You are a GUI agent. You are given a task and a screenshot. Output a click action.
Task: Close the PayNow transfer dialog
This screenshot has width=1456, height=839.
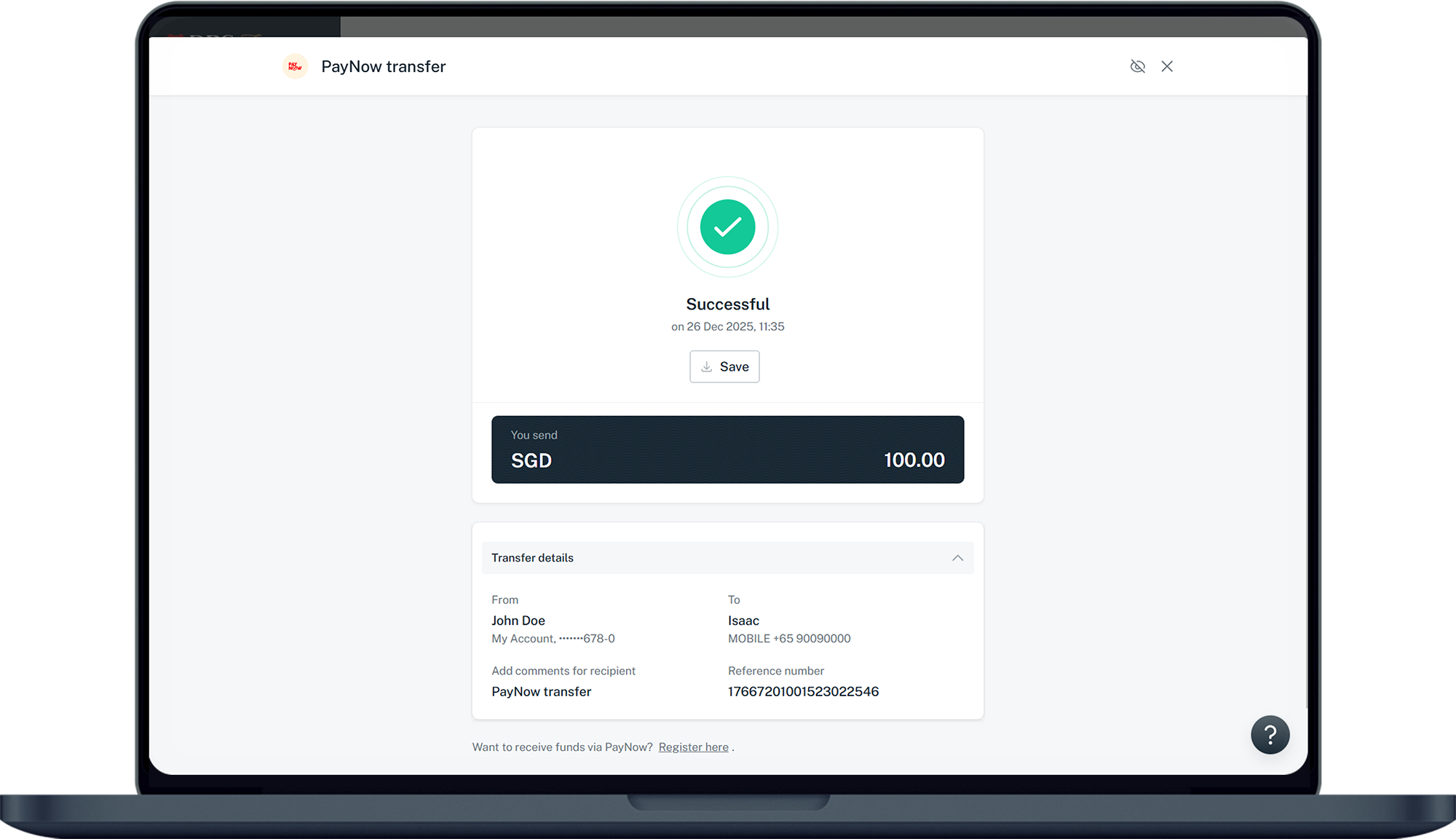click(1167, 66)
